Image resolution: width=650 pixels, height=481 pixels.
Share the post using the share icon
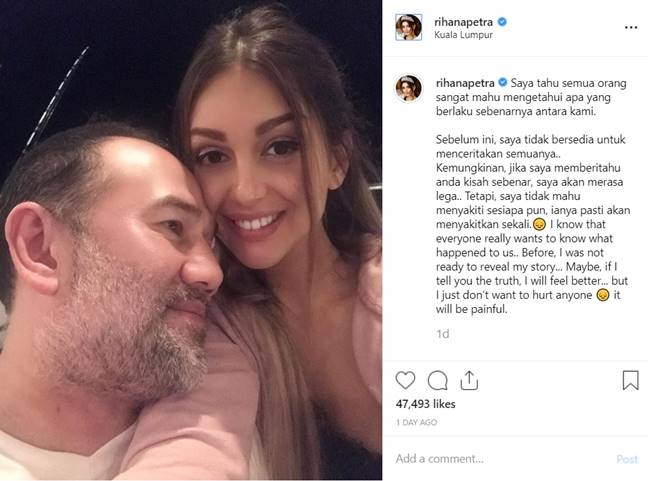coord(468,380)
